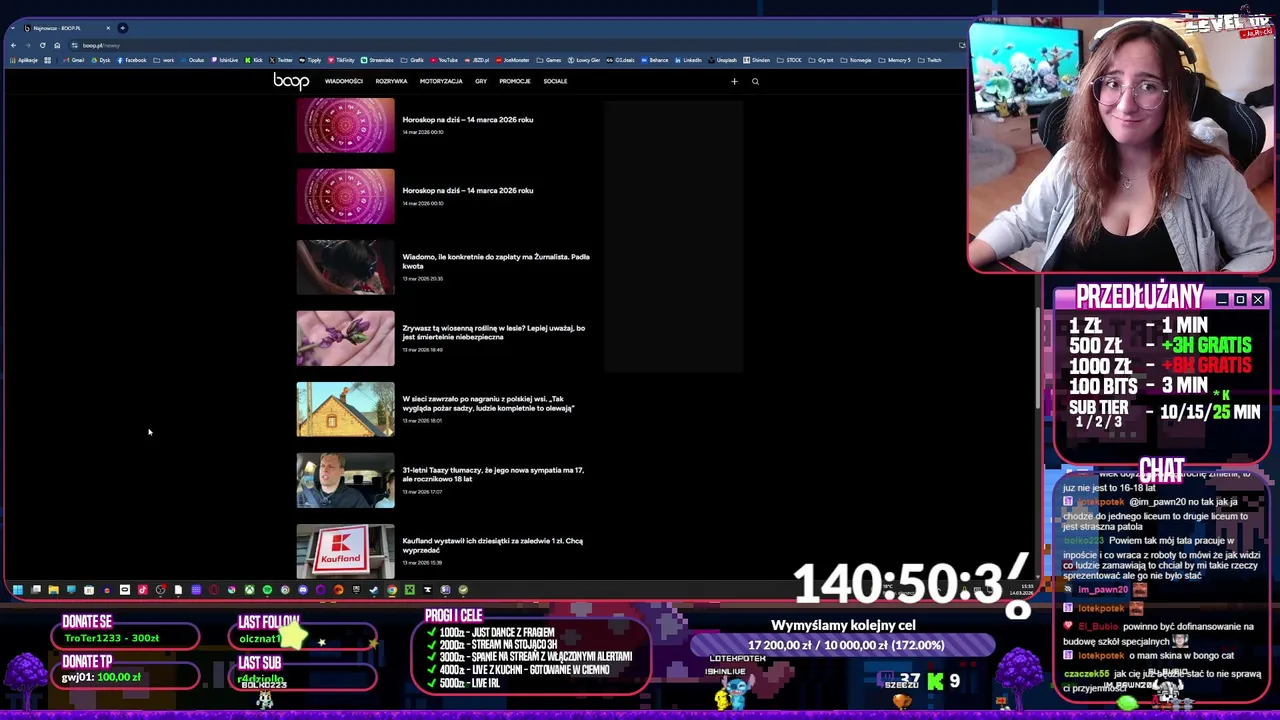Expand the Grafik bookmark folder
Viewport: 1280px width, 720px height.
(x=413, y=60)
